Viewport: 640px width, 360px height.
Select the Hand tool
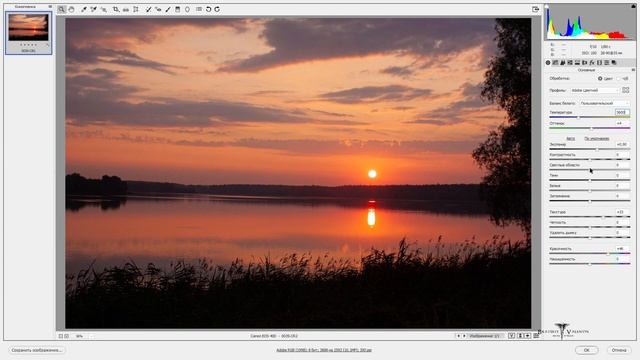[x=71, y=9]
